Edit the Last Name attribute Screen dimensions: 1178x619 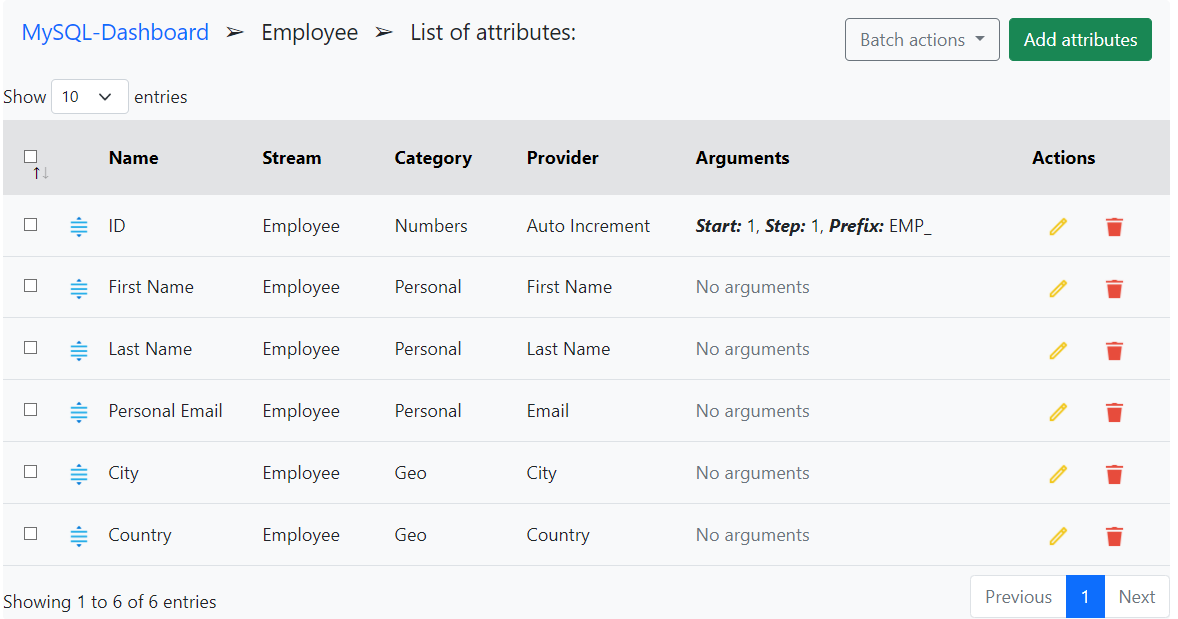click(1058, 351)
